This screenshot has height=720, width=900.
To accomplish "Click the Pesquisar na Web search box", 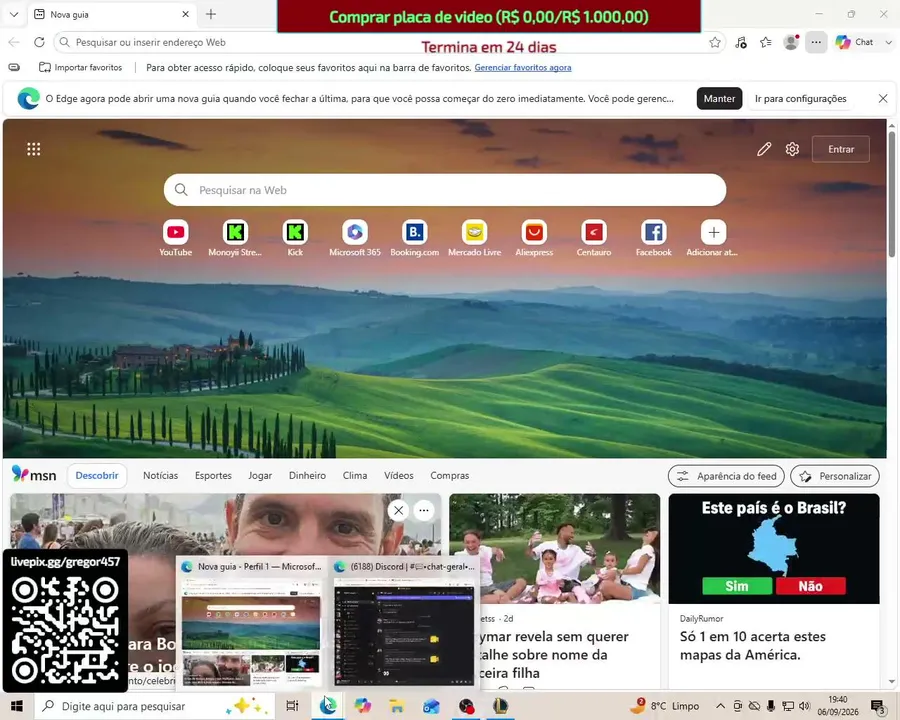I will tap(445, 190).
